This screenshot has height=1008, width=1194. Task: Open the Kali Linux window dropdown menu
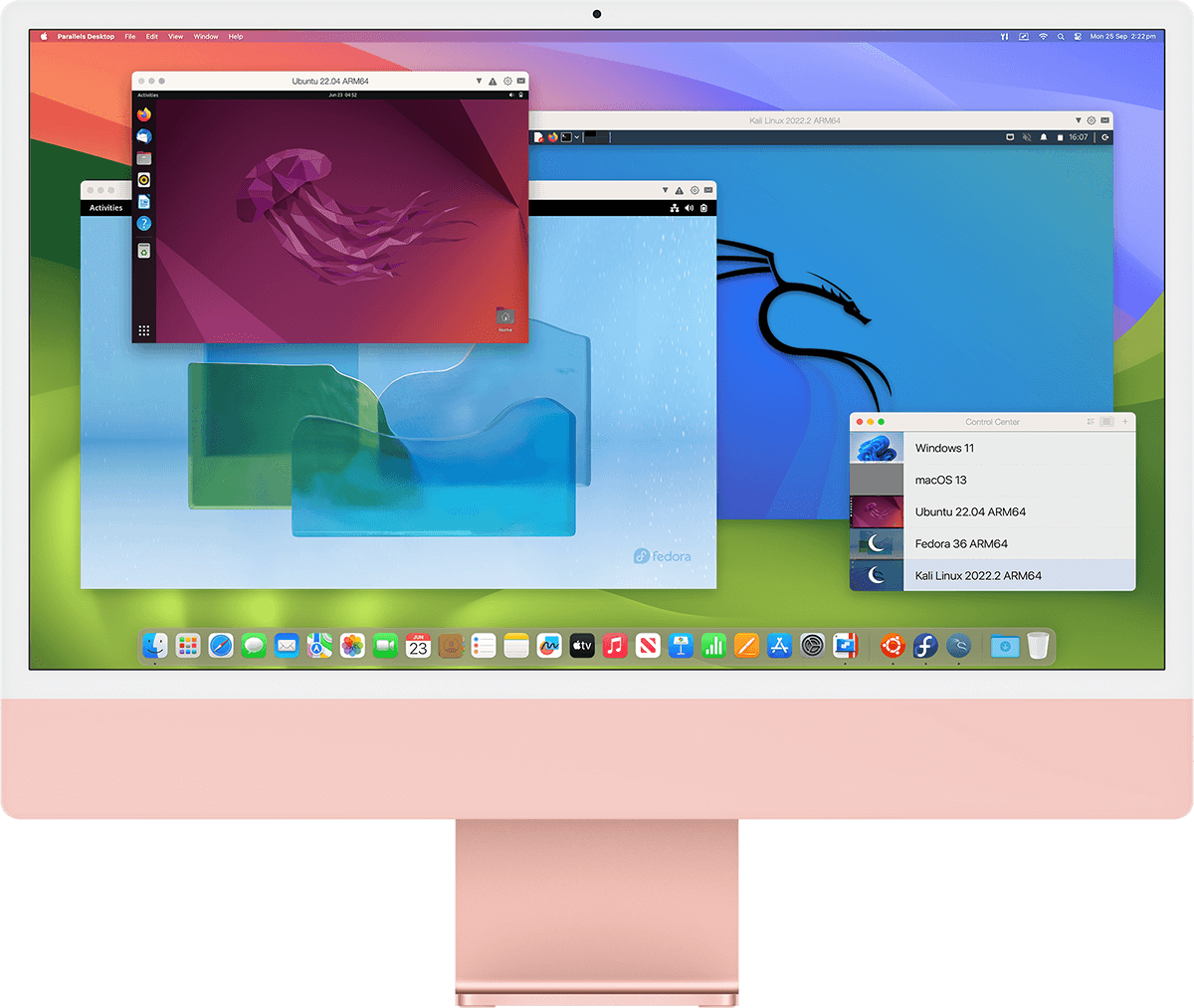pos(1080,119)
